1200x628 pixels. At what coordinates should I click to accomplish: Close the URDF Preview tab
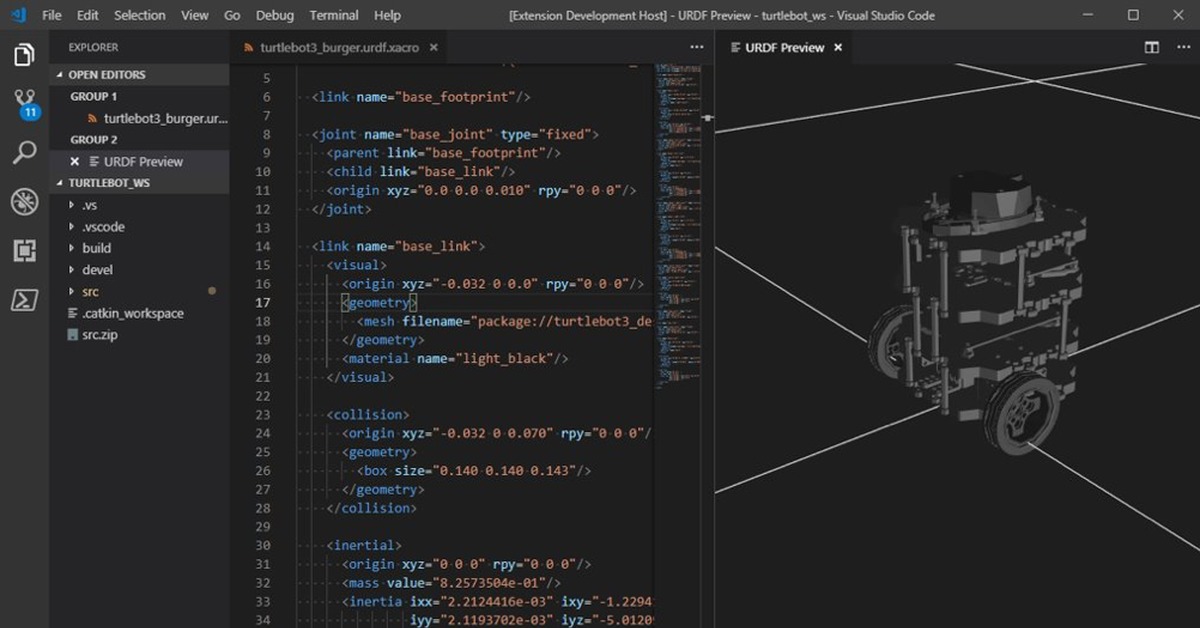pyautogui.click(x=838, y=47)
